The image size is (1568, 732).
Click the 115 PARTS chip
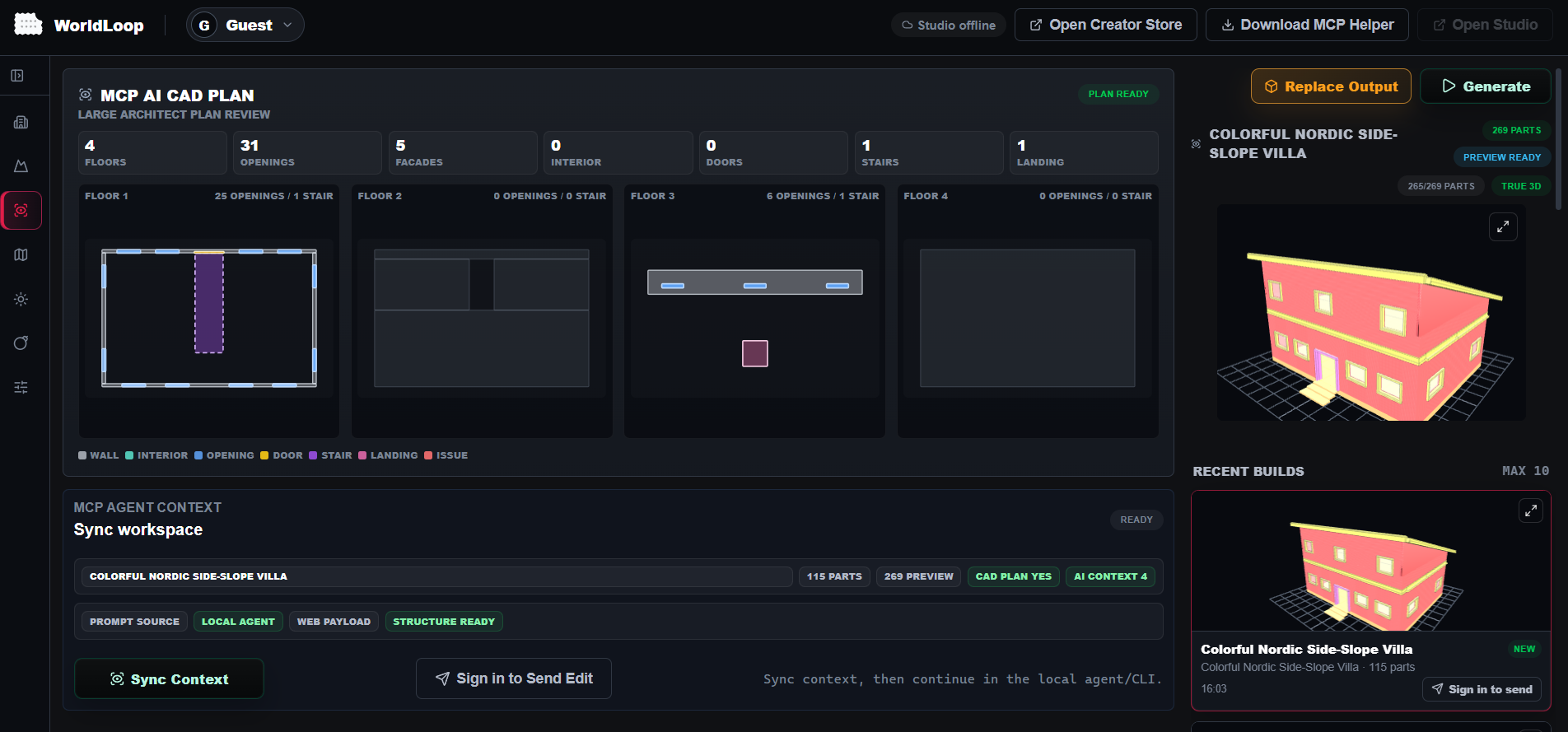click(x=834, y=576)
